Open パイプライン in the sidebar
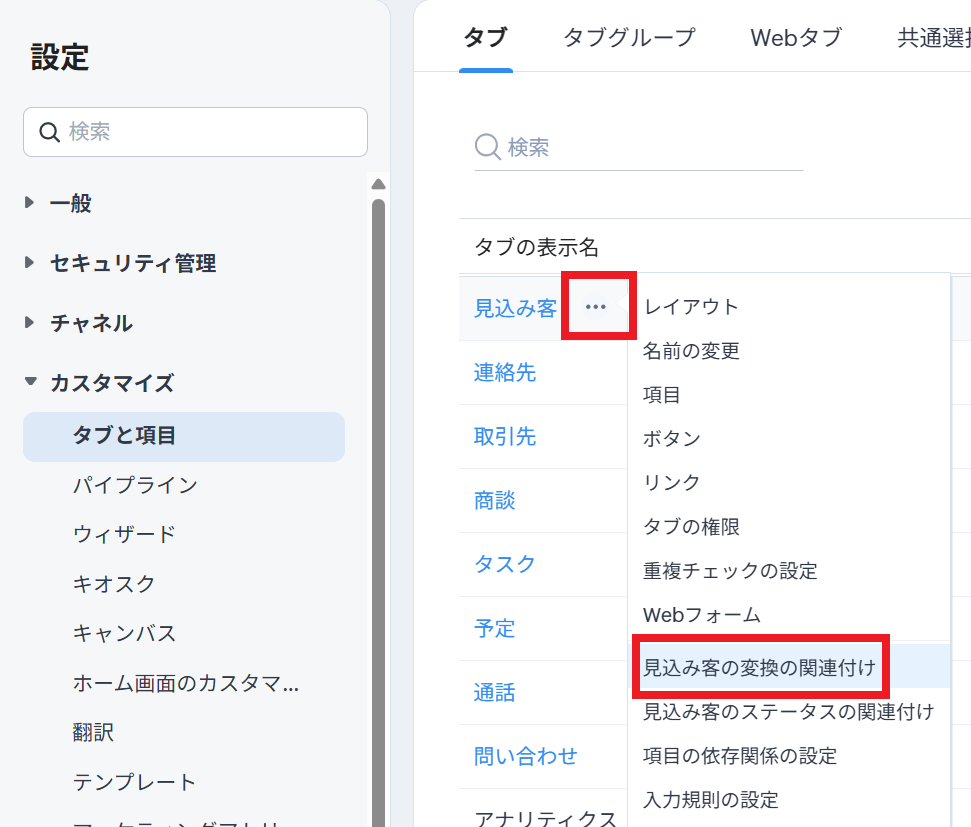This screenshot has height=827, width=971. pos(135,485)
